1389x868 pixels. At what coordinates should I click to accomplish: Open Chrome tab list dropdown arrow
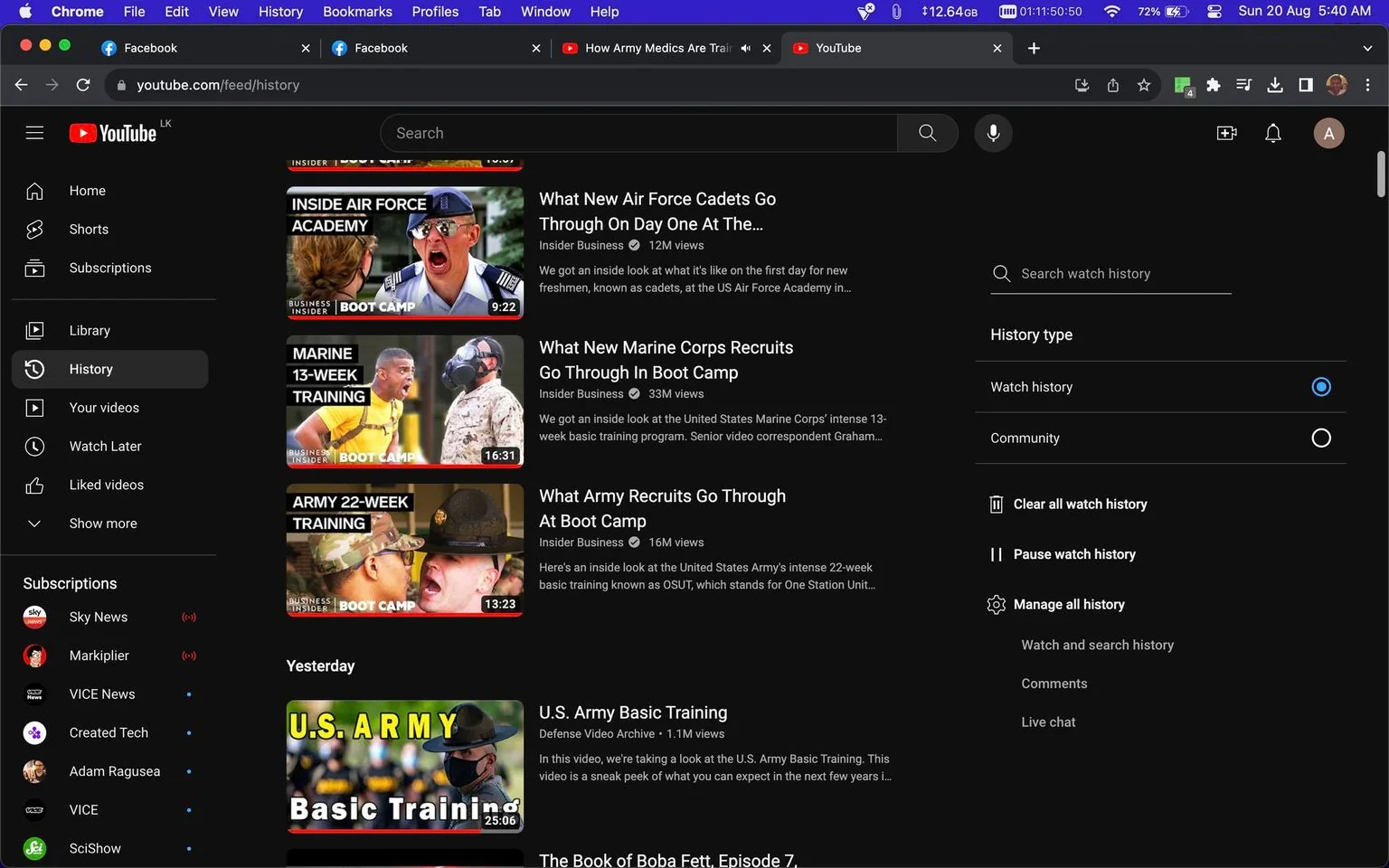(x=1366, y=48)
